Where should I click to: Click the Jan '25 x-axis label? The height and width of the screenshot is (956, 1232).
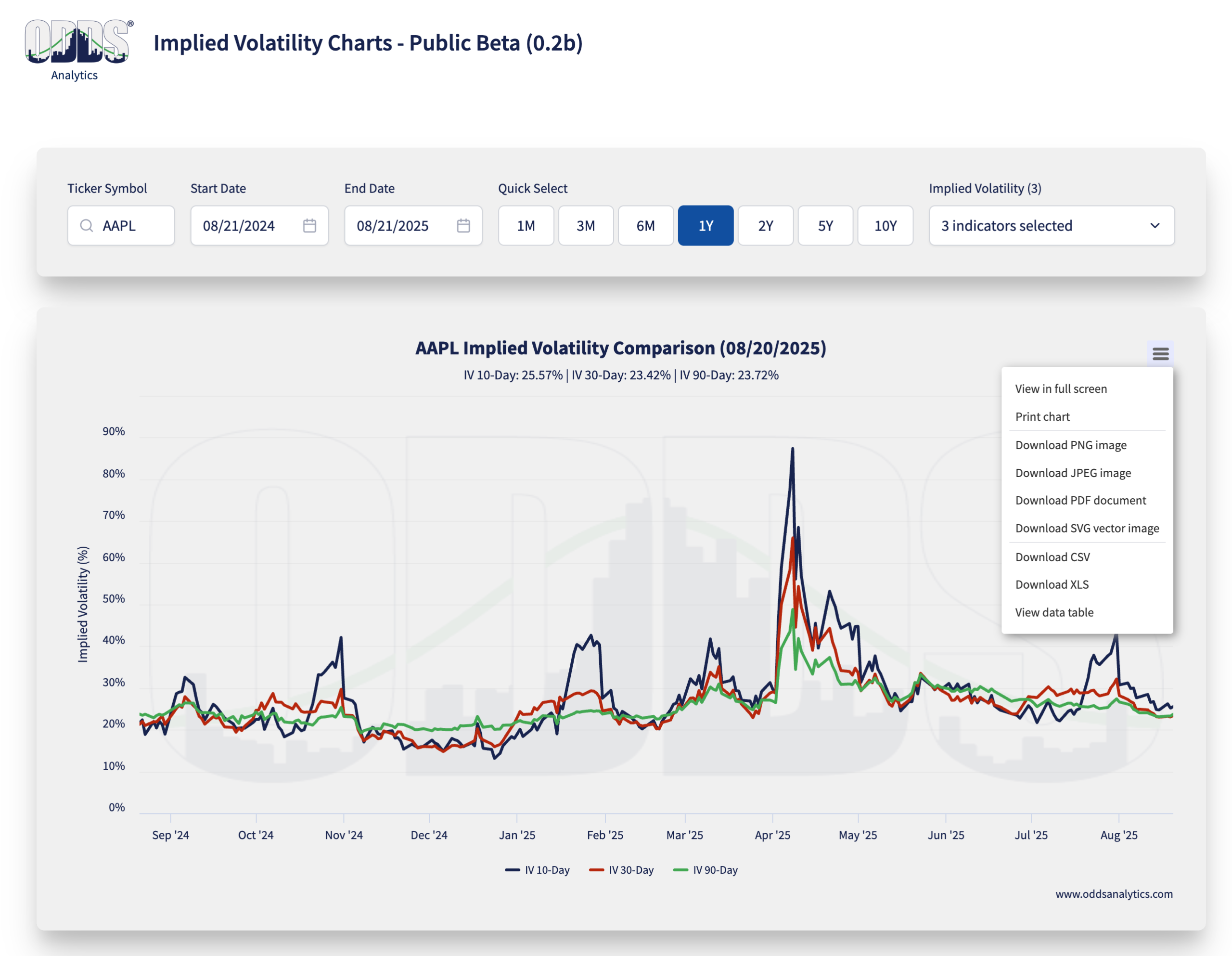click(x=517, y=835)
